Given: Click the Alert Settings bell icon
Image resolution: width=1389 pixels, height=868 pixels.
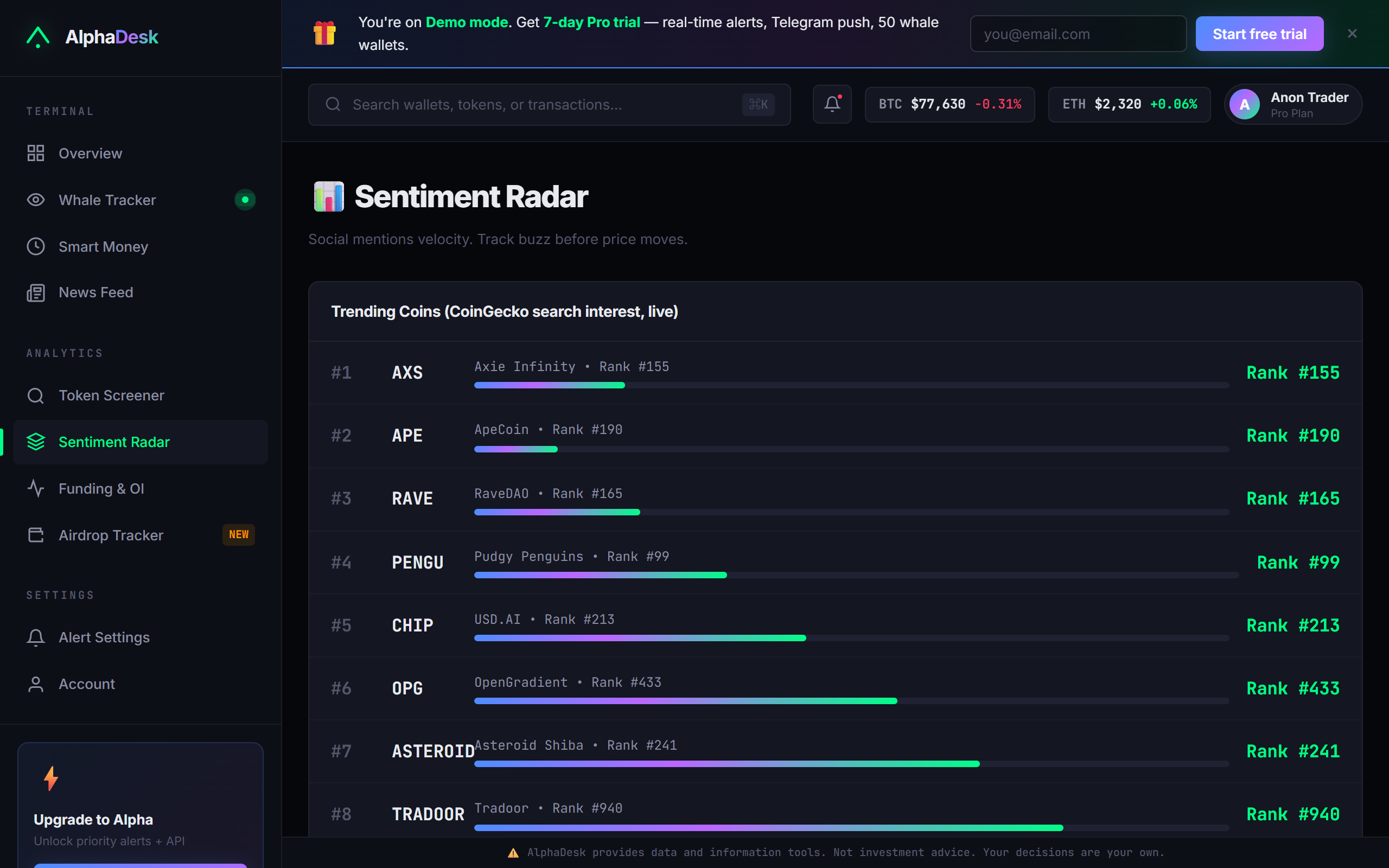Looking at the screenshot, I should [36, 637].
